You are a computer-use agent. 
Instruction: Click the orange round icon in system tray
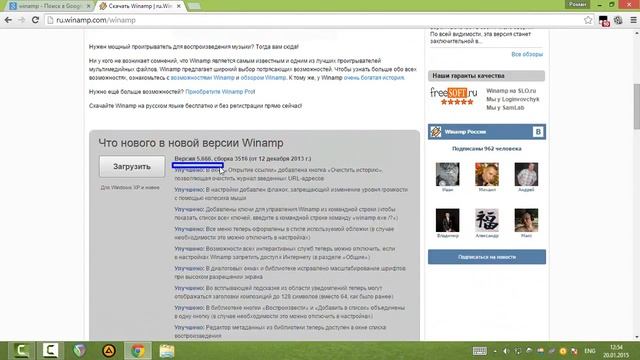point(563,351)
